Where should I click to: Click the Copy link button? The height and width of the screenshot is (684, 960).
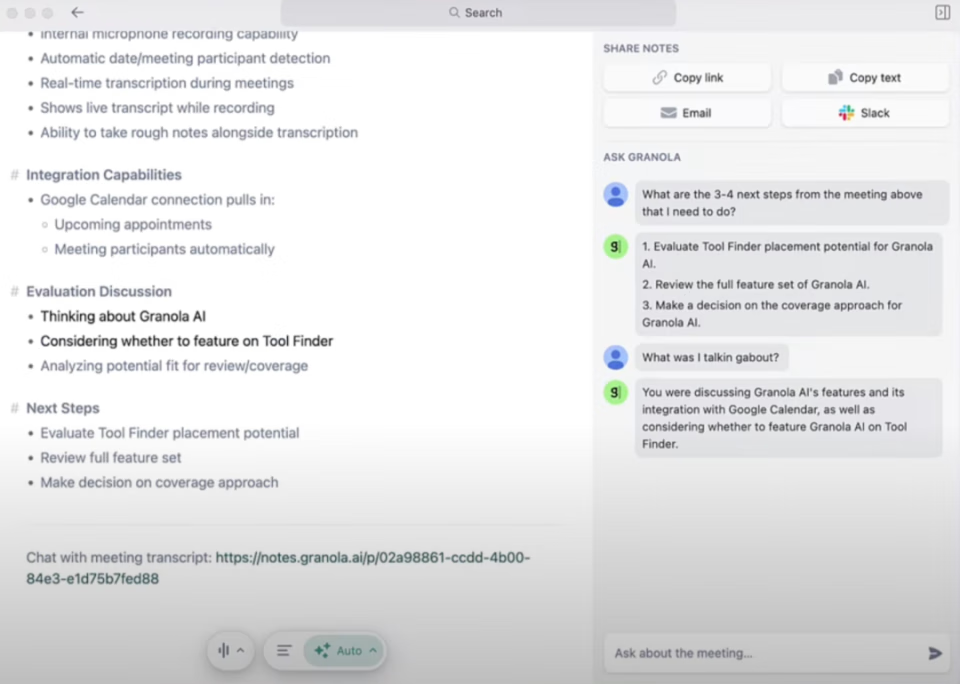click(687, 78)
